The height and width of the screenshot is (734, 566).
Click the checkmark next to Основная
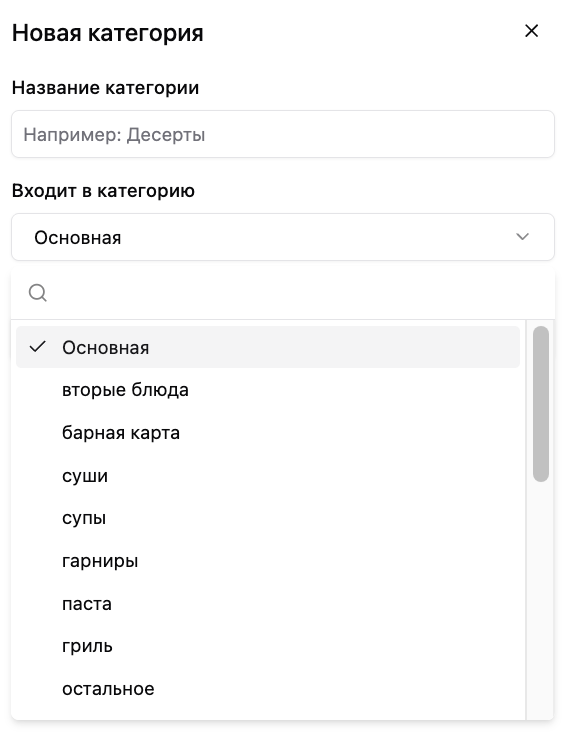pyautogui.click(x=37, y=347)
